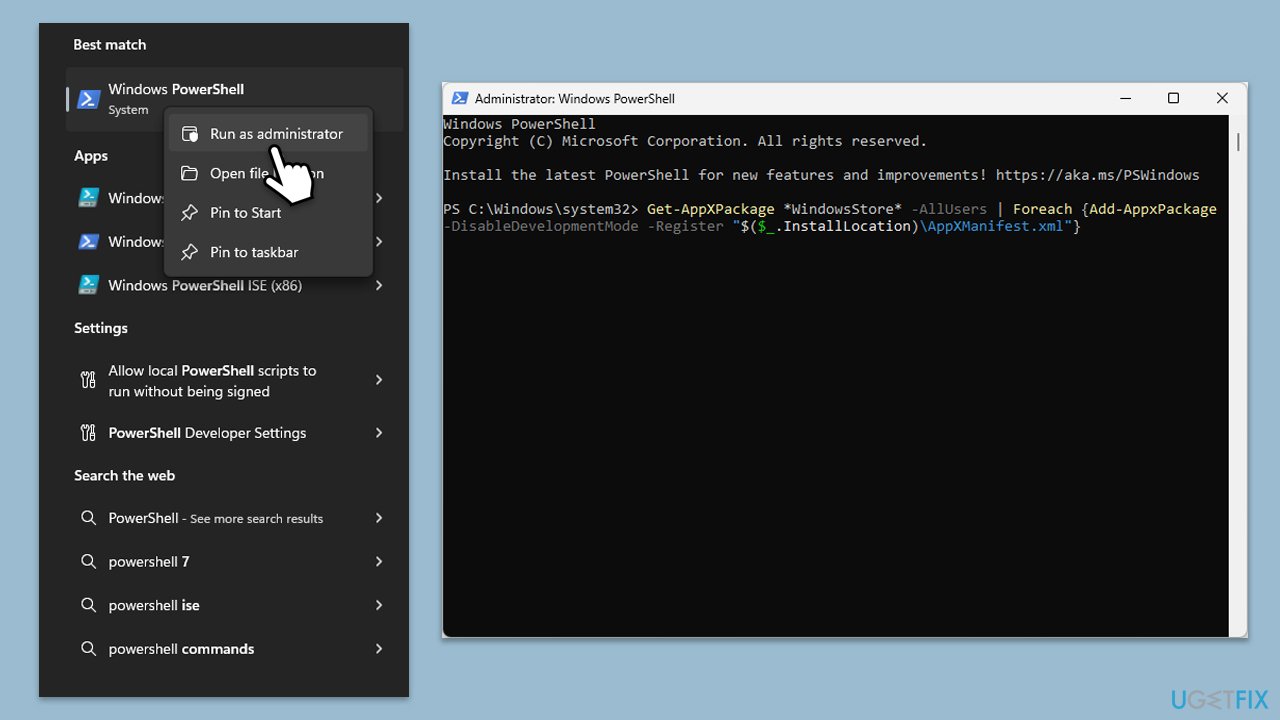Open the https://aka.ms/PSWindows link in the console

coord(1097,175)
